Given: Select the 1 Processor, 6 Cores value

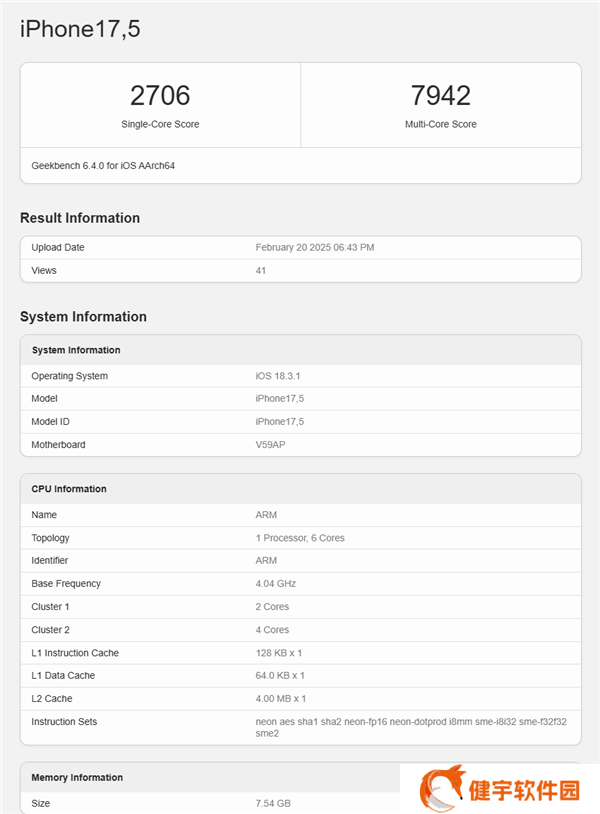Looking at the screenshot, I should [300, 538].
